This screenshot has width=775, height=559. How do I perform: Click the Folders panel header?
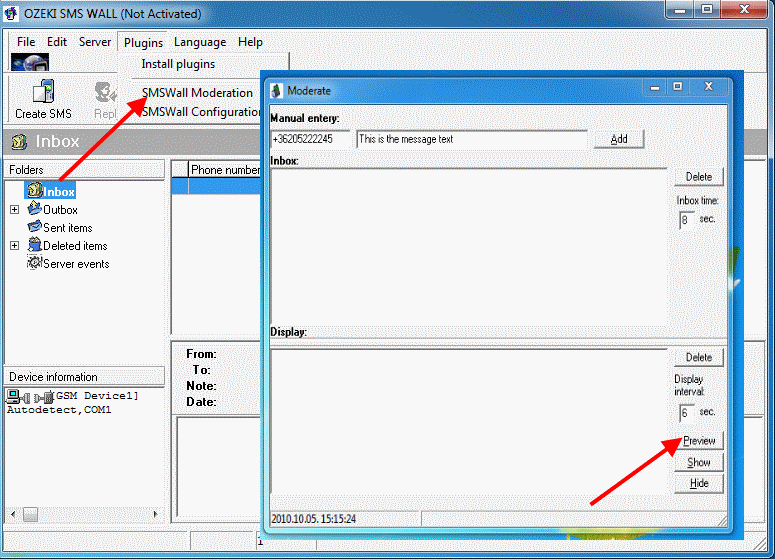(x=84, y=170)
